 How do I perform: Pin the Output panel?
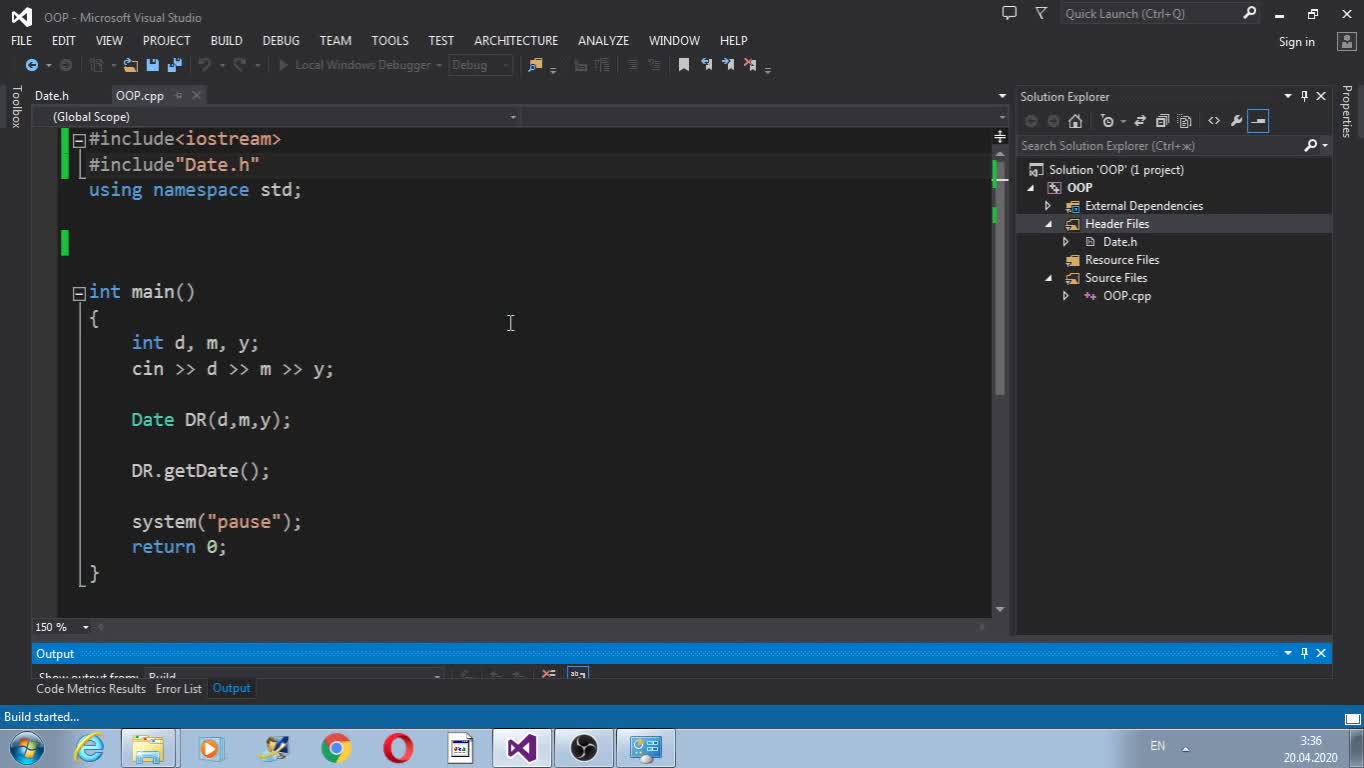(x=1304, y=653)
